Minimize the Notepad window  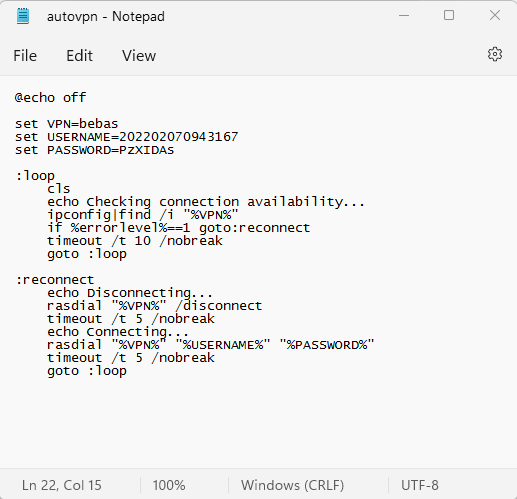tap(404, 15)
